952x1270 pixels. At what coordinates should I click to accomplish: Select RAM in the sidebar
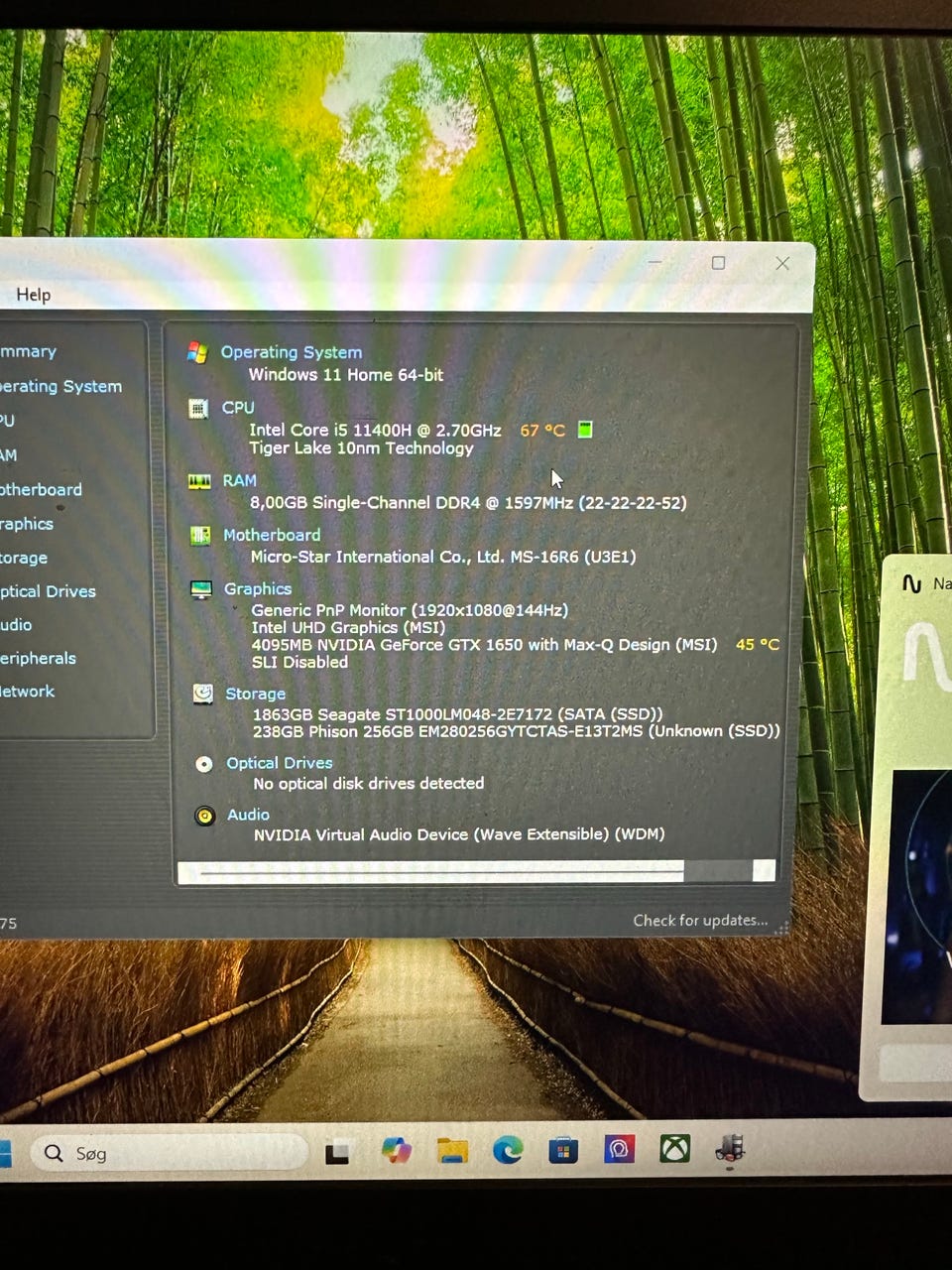pyautogui.click(x=8, y=455)
